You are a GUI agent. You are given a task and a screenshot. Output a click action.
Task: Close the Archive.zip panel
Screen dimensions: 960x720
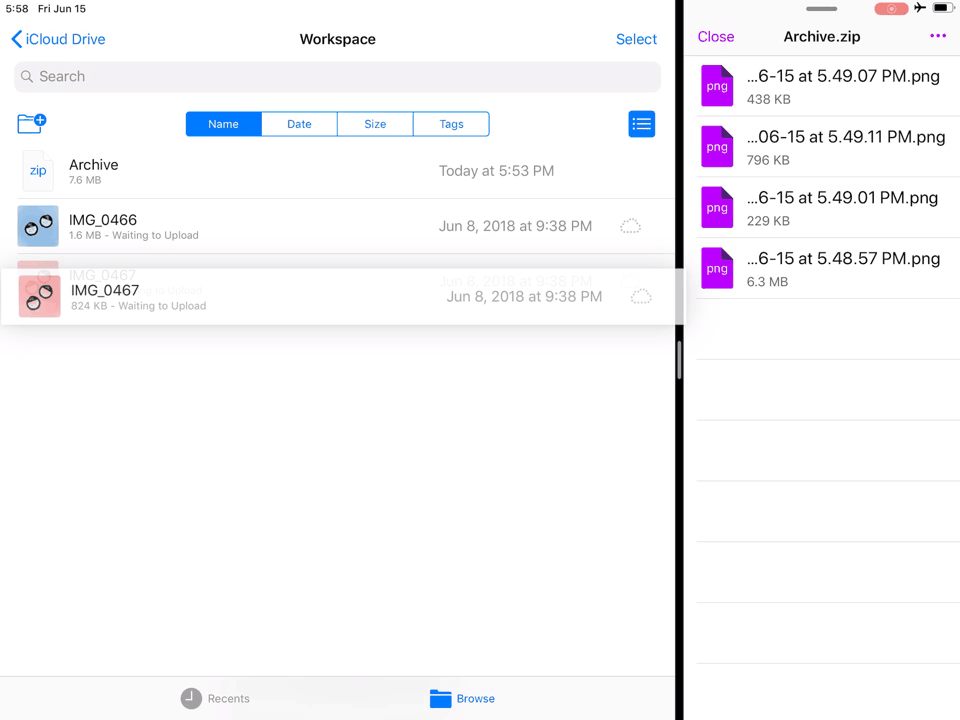[x=715, y=37]
